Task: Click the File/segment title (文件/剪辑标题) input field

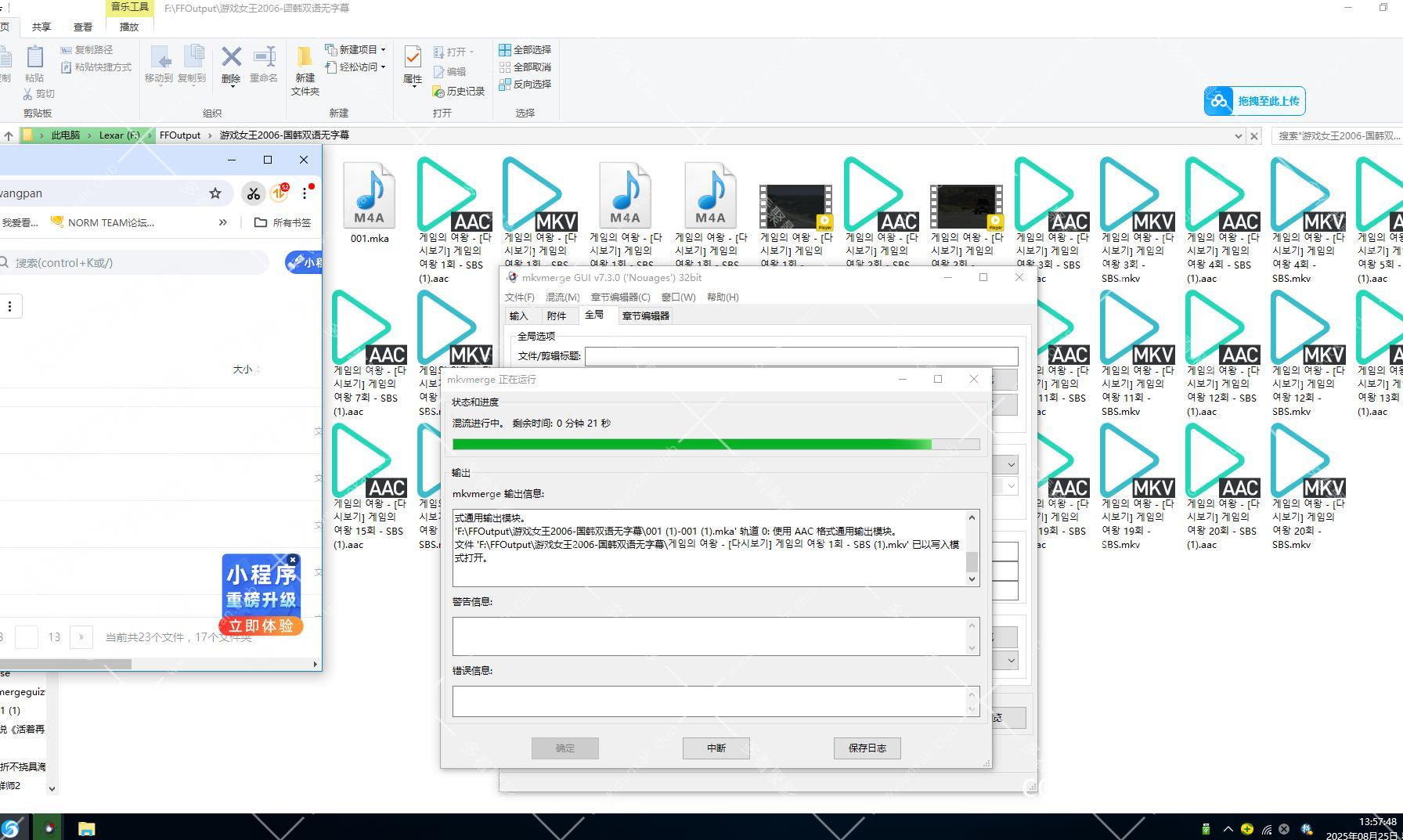Action: [800, 357]
